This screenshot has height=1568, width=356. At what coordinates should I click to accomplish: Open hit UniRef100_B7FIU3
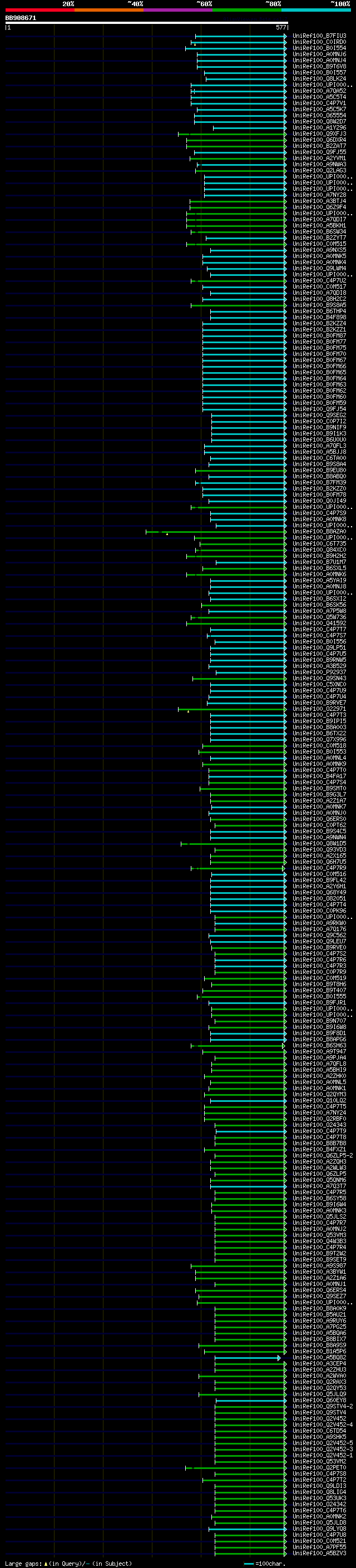coord(319,36)
